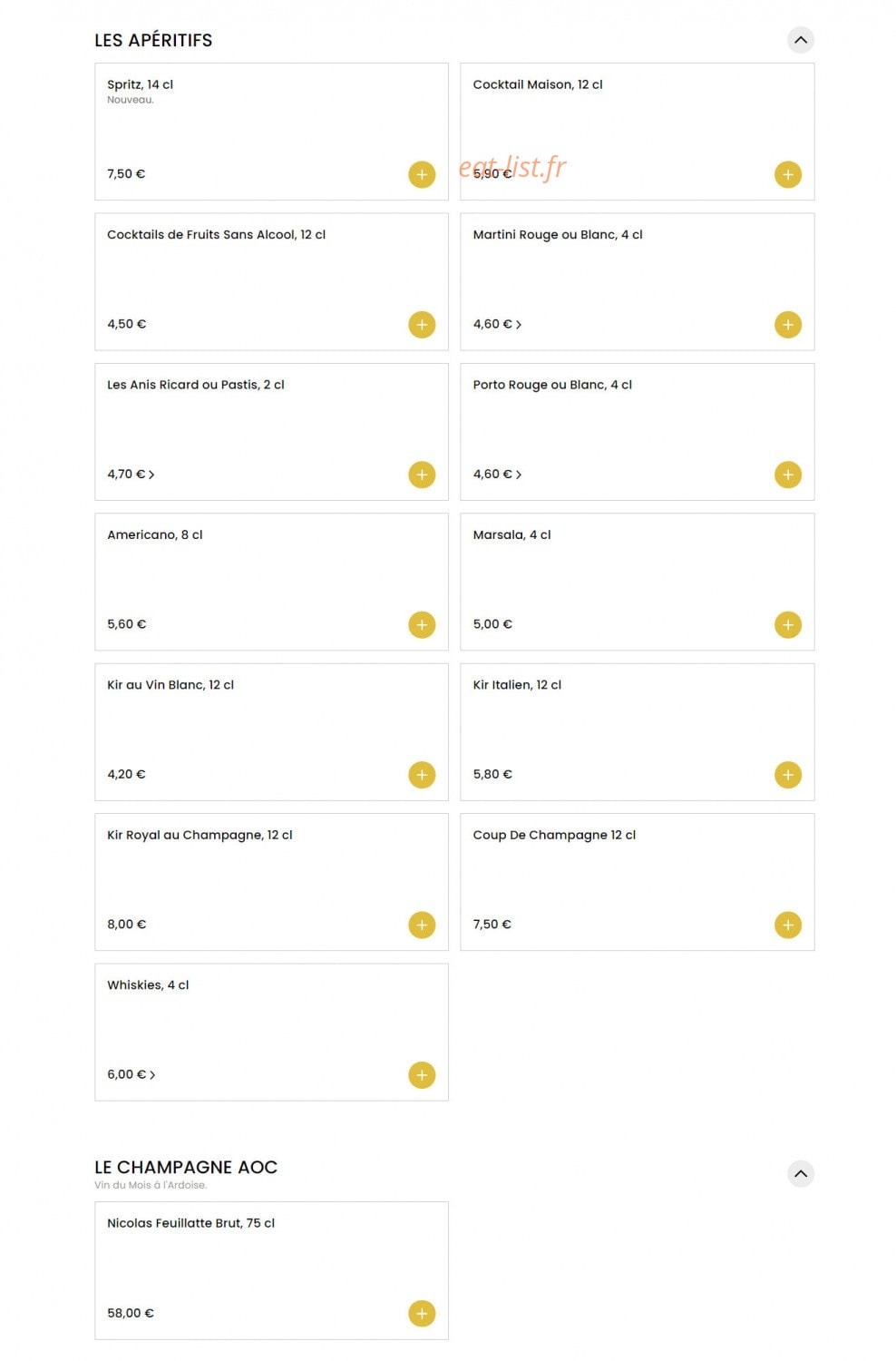Open the Whiskies, 4 cl item title
This screenshot has height=1361, width=896.
(148, 984)
